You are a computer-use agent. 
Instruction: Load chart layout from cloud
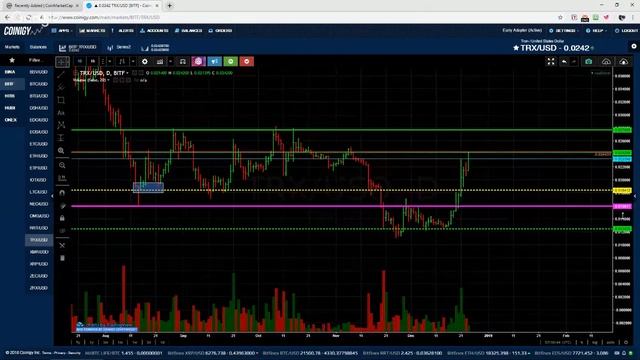click(607, 62)
